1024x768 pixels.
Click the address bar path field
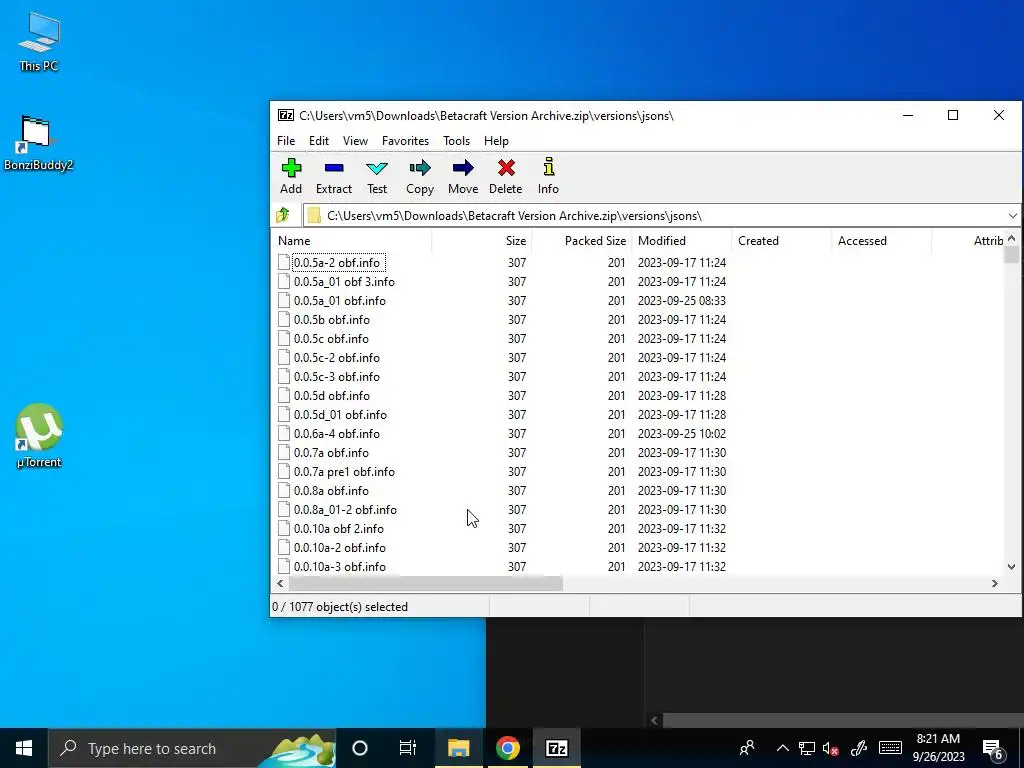[x=654, y=216]
